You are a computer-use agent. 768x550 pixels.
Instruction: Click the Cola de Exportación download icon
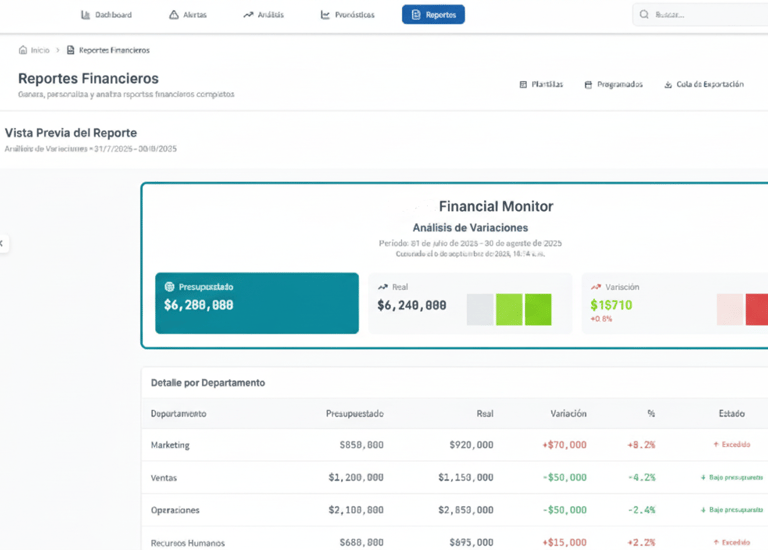[x=668, y=85]
